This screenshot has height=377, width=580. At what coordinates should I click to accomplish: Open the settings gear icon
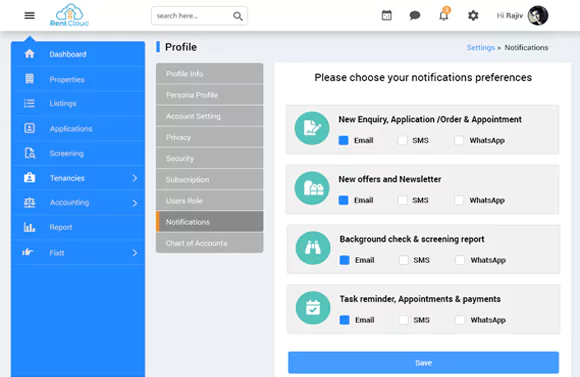pyautogui.click(x=473, y=16)
